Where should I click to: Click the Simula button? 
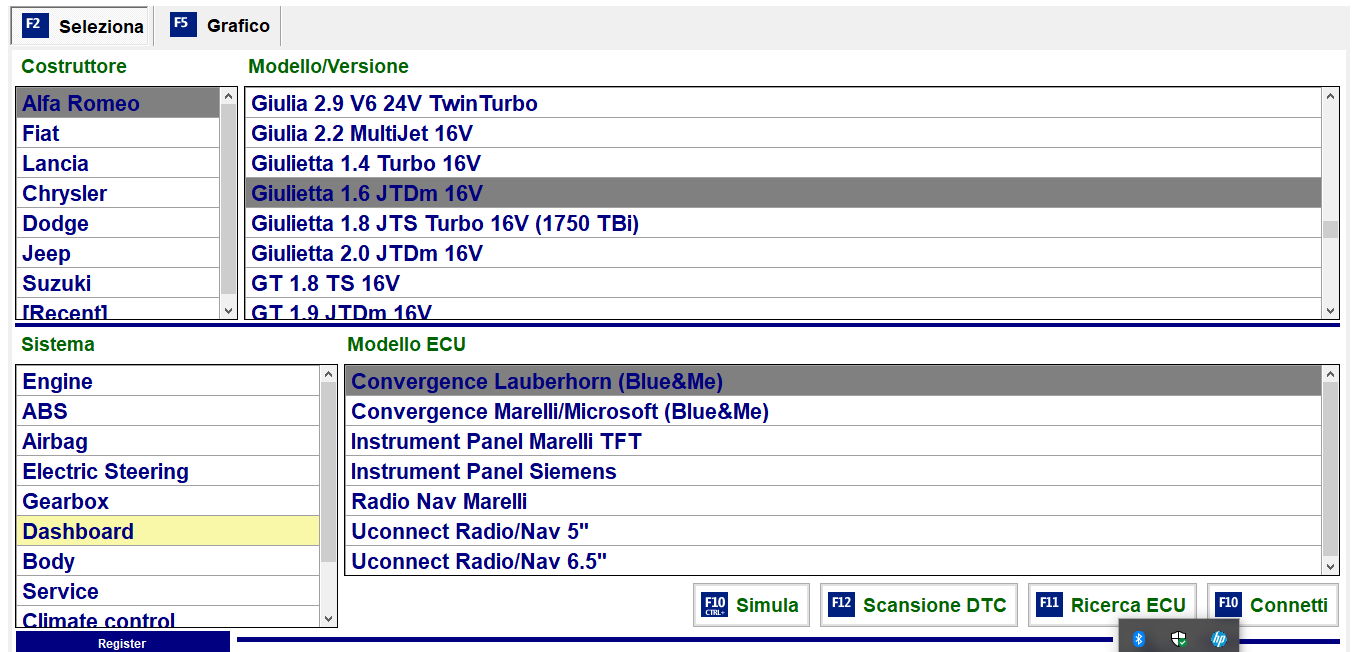[751, 605]
